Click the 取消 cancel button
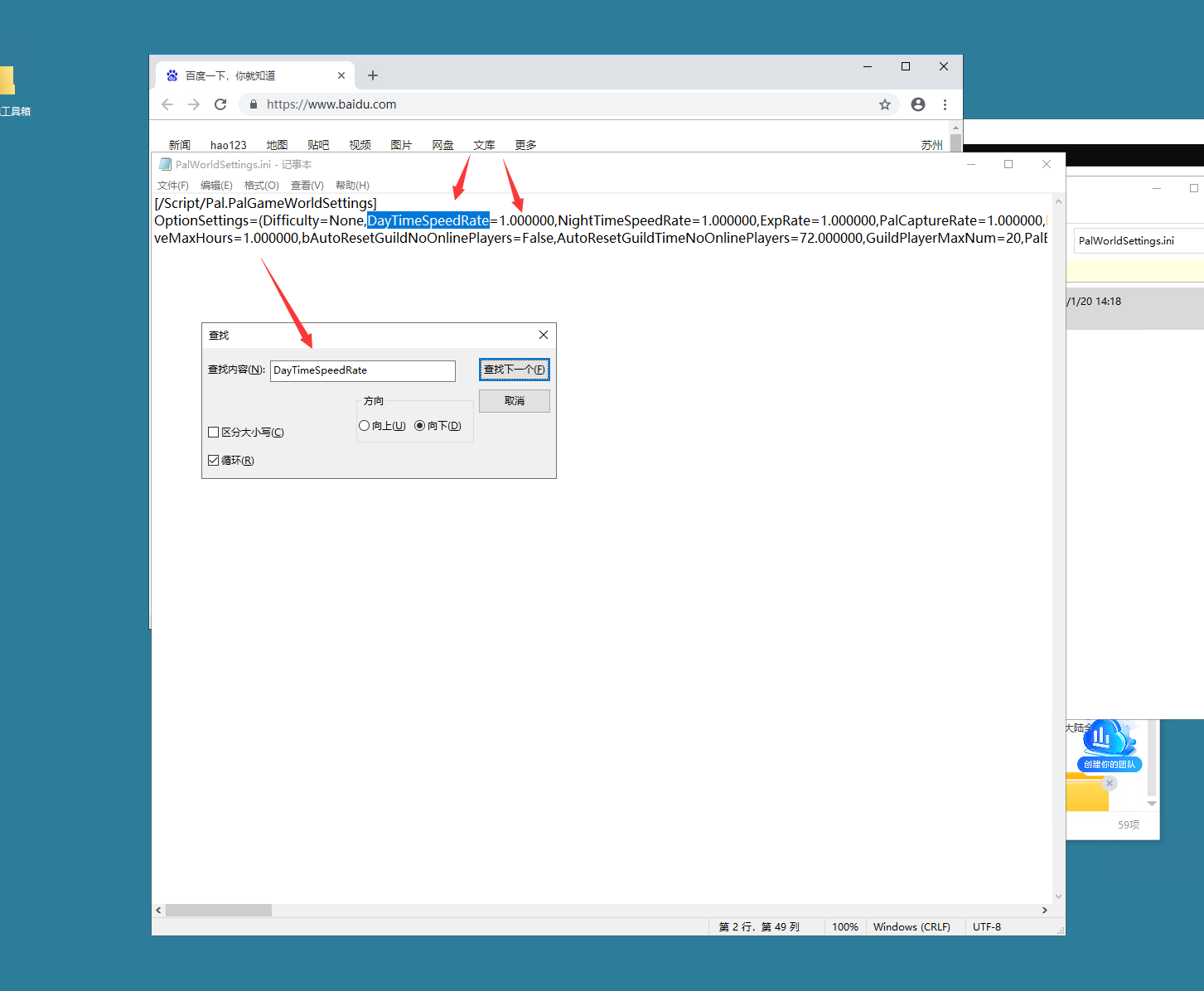This screenshot has width=1204, height=991. (514, 401)
